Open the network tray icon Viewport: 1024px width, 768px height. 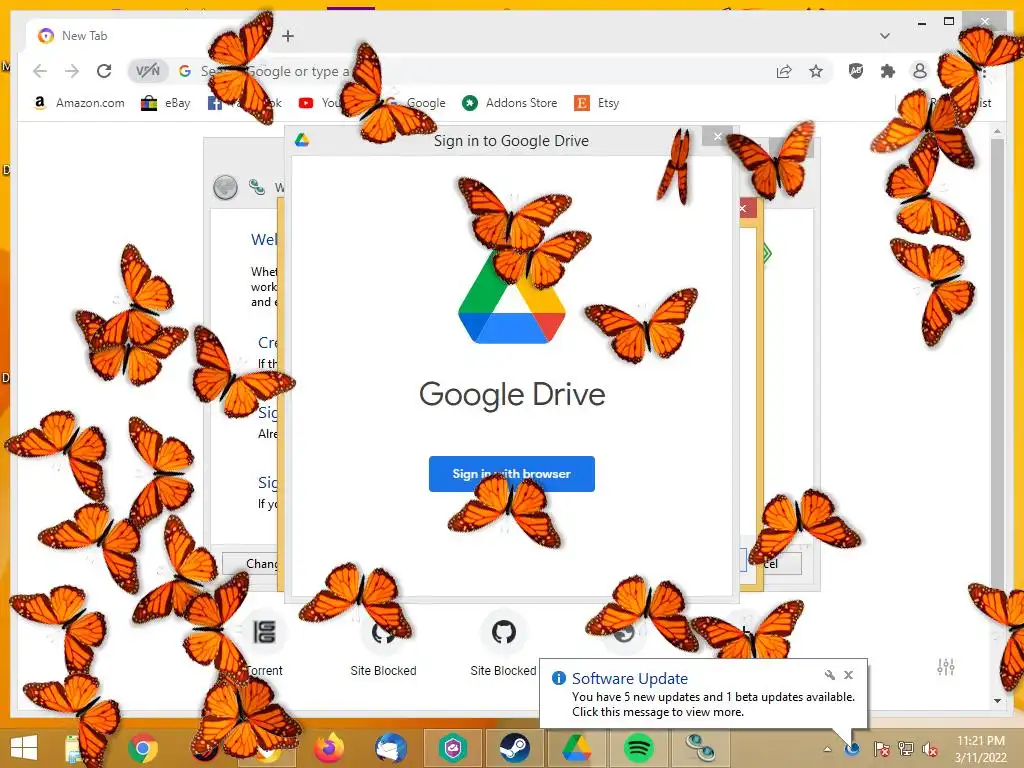coord(906,749)
